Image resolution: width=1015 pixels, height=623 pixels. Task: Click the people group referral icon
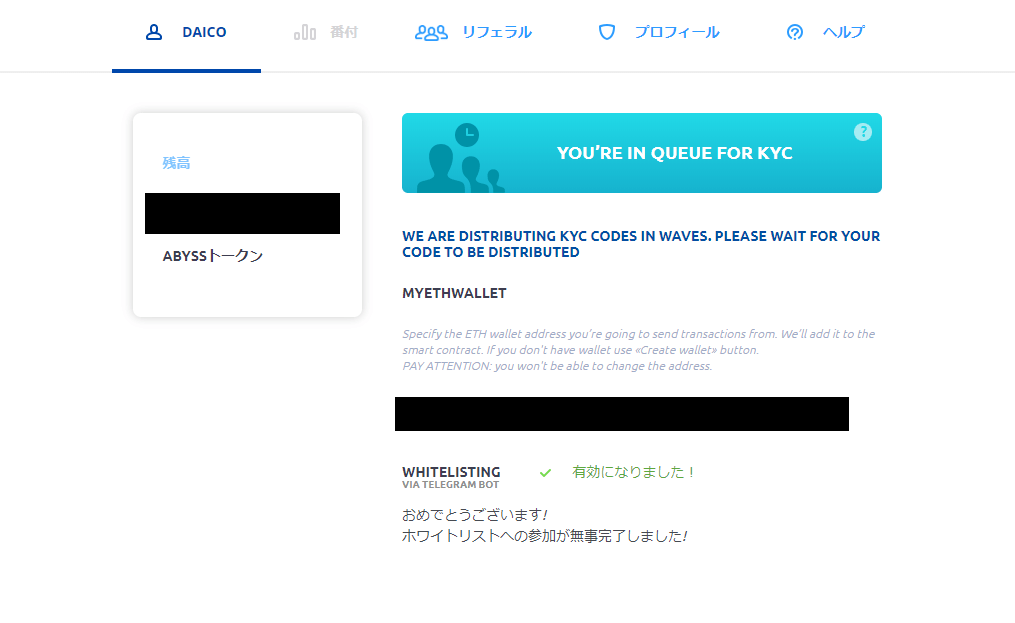(431, 32)
